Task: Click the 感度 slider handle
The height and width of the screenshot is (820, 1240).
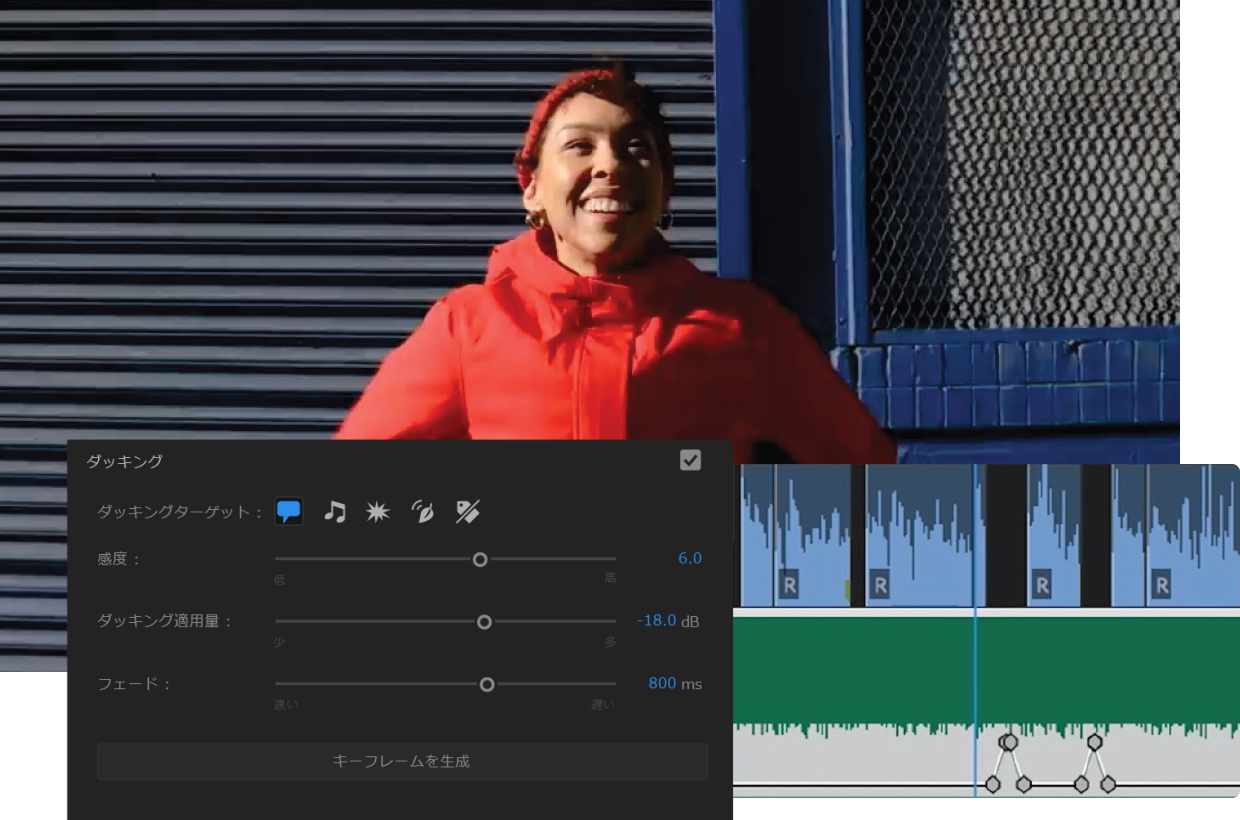Action: (x=480, y=559)
